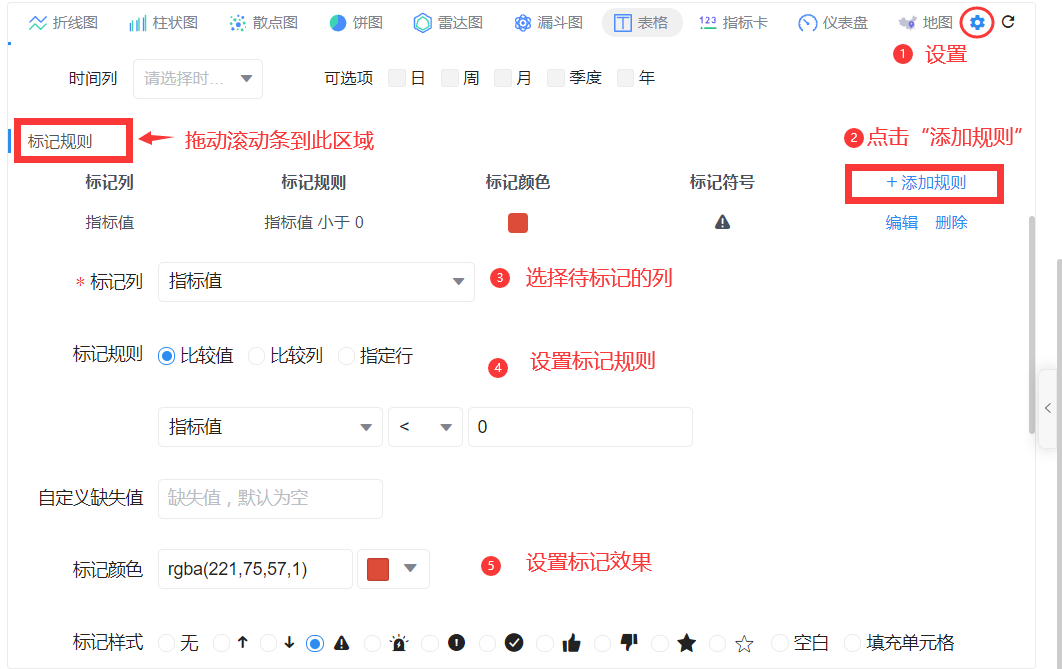Click 编辑 for the 指标值 rule
The height and width of the screenshot is (669, 1062).
(901, 222)
